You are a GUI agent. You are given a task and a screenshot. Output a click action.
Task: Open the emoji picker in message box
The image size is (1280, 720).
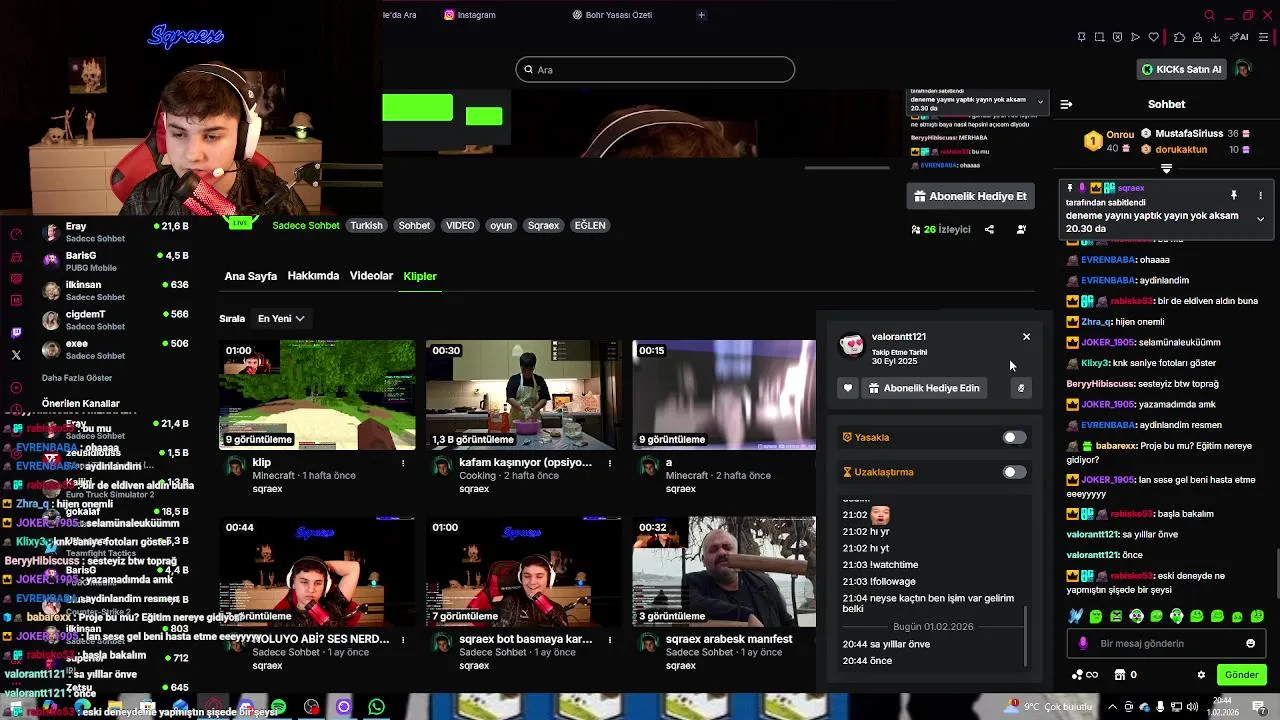pyautogui.click(x=1250, y=643)
